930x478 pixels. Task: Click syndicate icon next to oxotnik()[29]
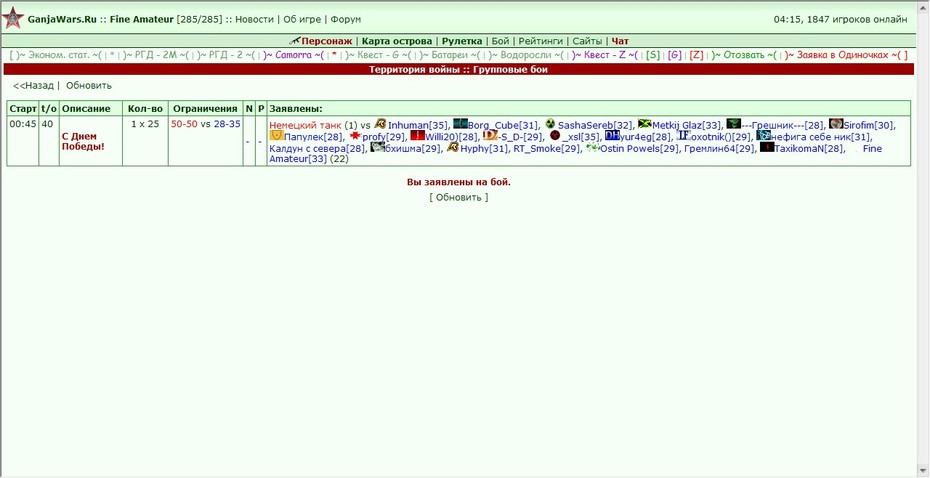click(684, 136)
